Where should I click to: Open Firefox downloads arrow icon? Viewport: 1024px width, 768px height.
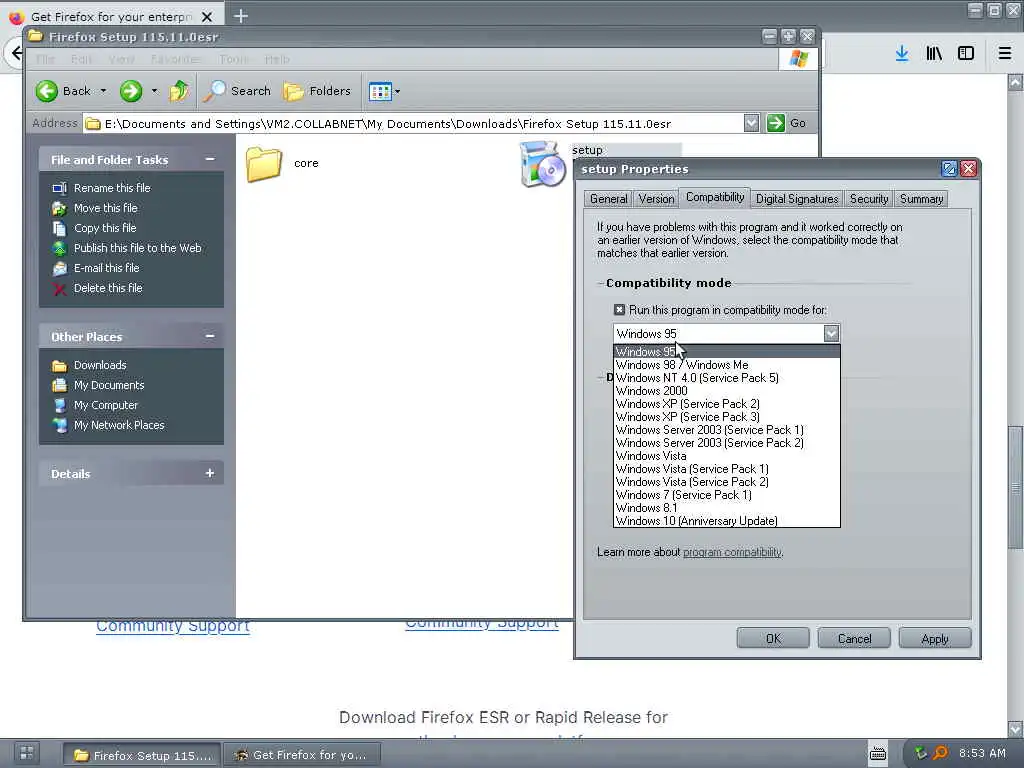pyautogui.click(x=902, y=54)
